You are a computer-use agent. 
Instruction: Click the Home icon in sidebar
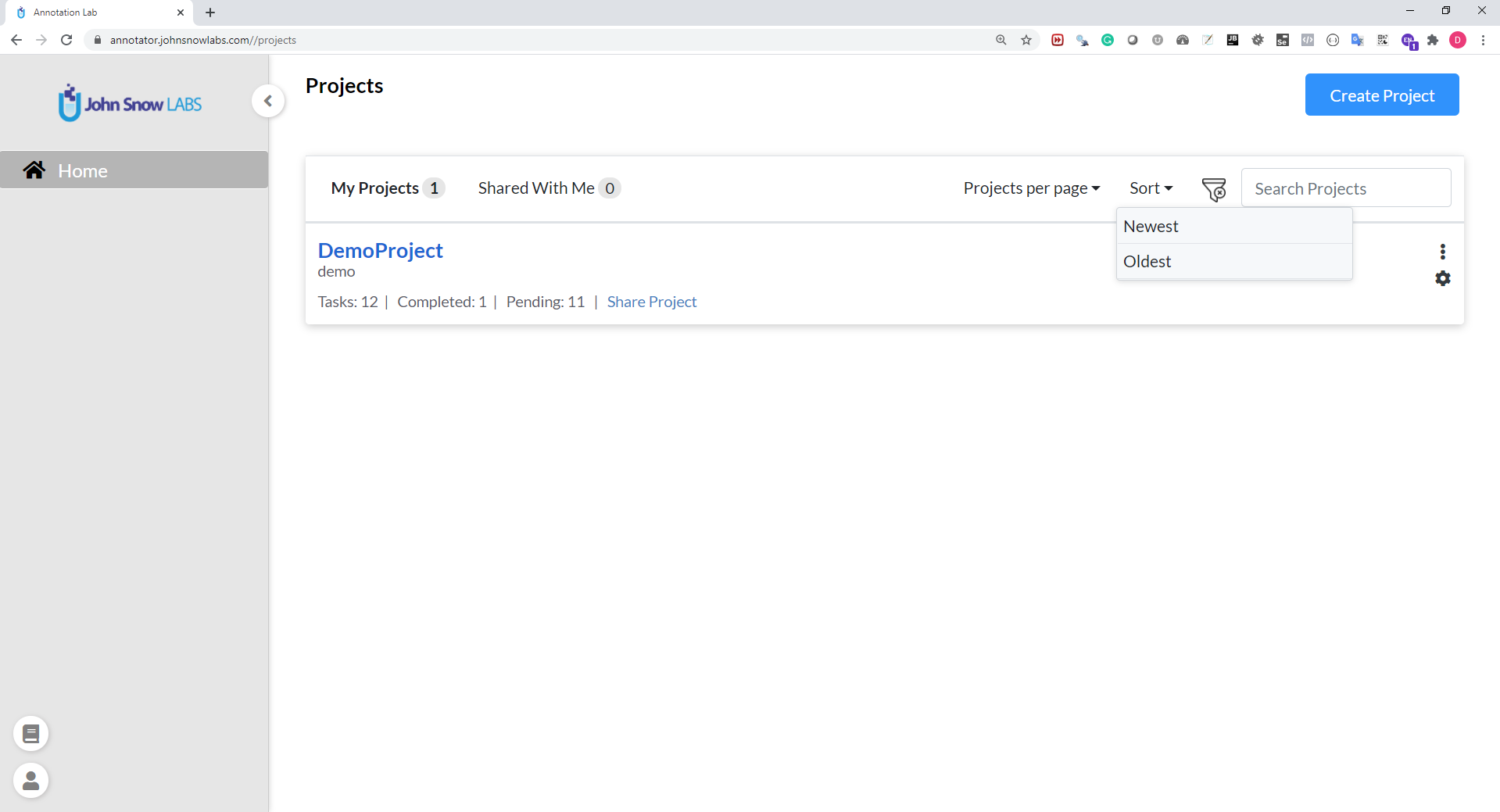34,170
